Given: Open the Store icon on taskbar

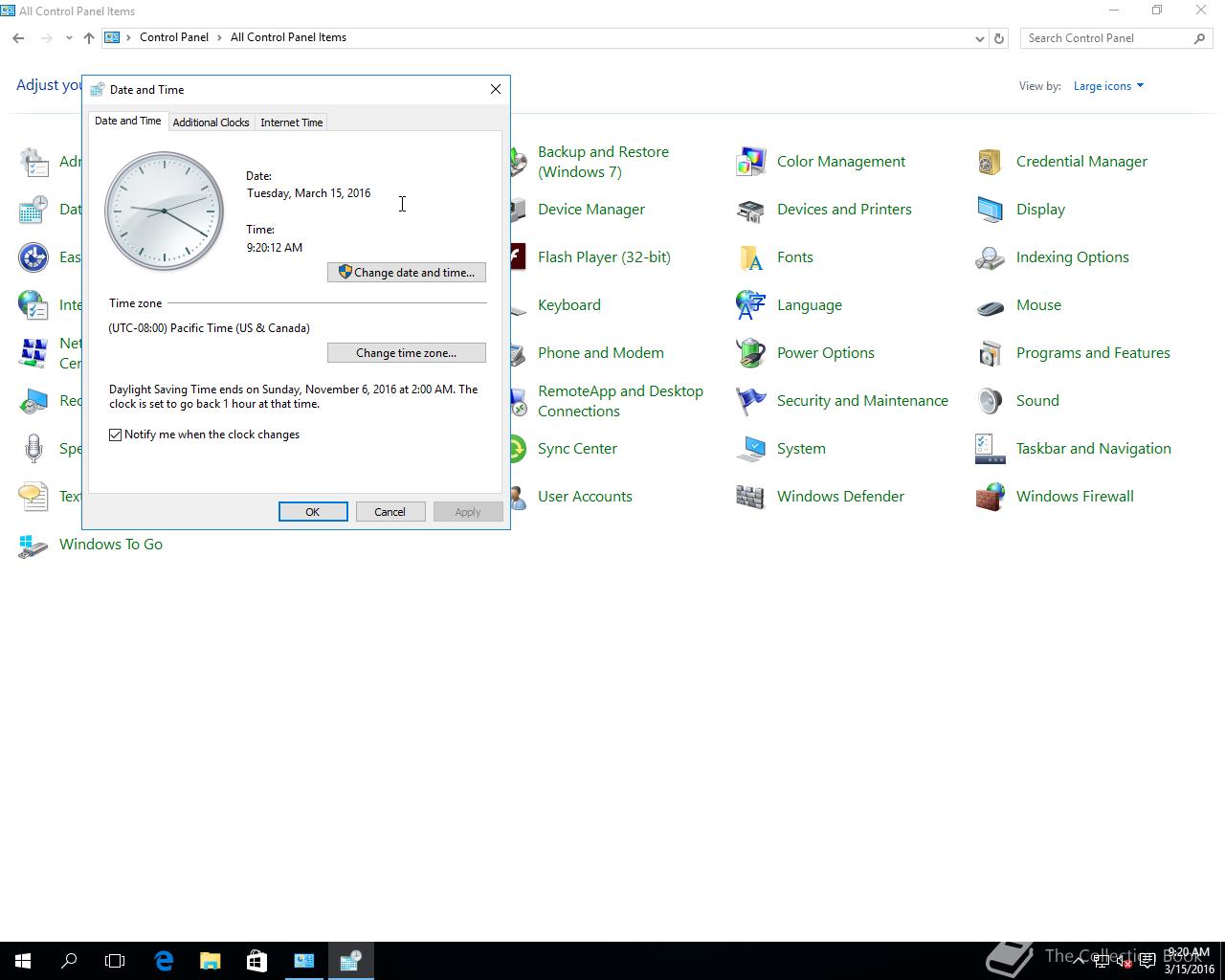Looking at the screenshot, I should tap(256, 961).
